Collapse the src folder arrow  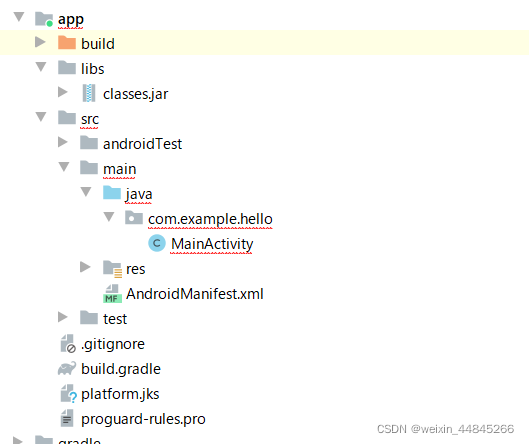click(x=41, y=116)
